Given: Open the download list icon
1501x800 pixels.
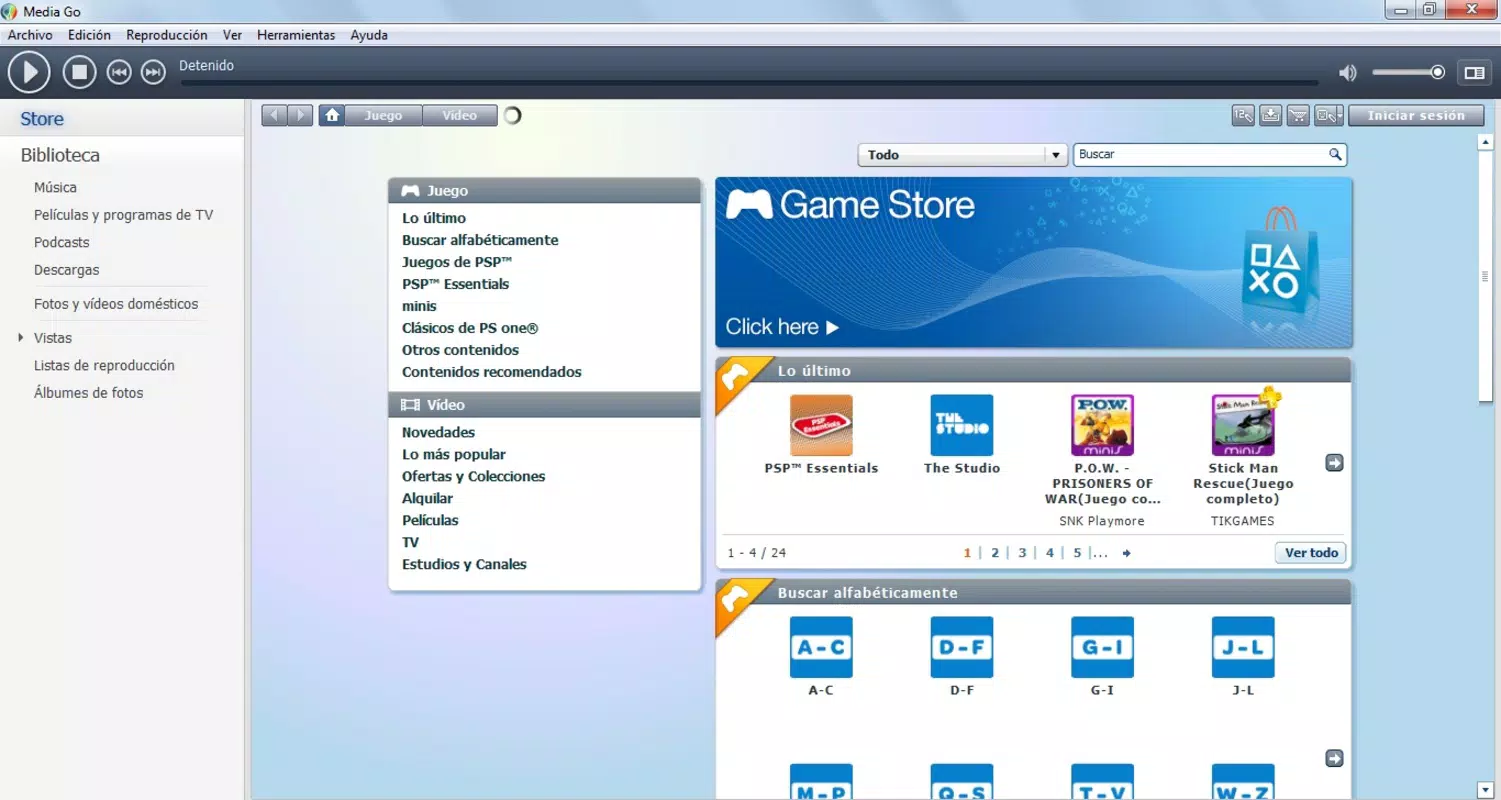Looking at the screenshot, I should (1270, 115).
